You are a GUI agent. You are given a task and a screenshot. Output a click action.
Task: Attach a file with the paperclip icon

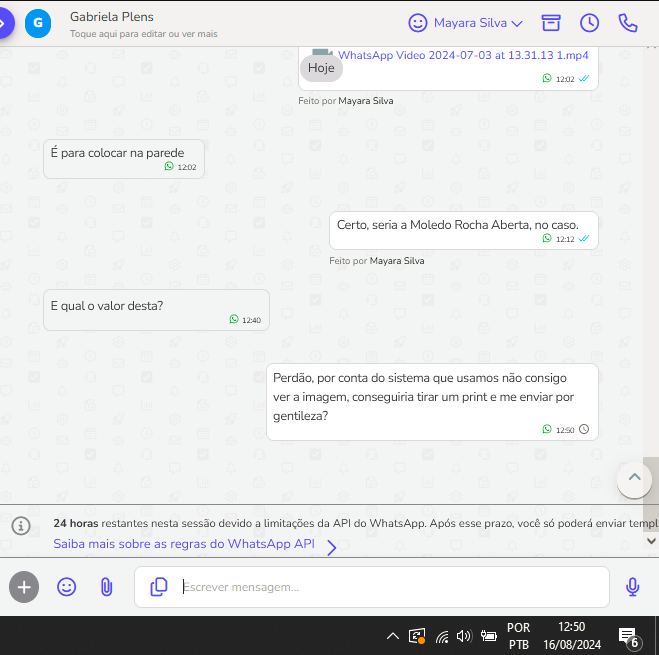[106, 587]
